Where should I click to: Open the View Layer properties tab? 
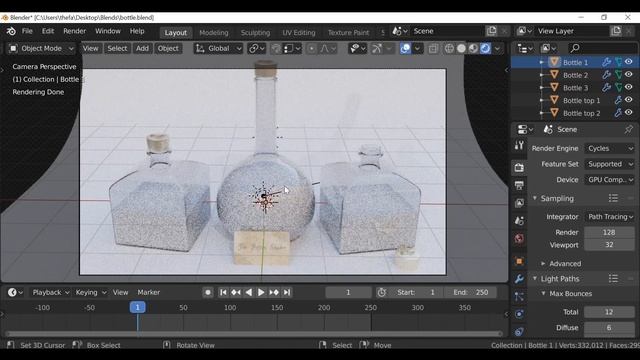pos(519,203)
